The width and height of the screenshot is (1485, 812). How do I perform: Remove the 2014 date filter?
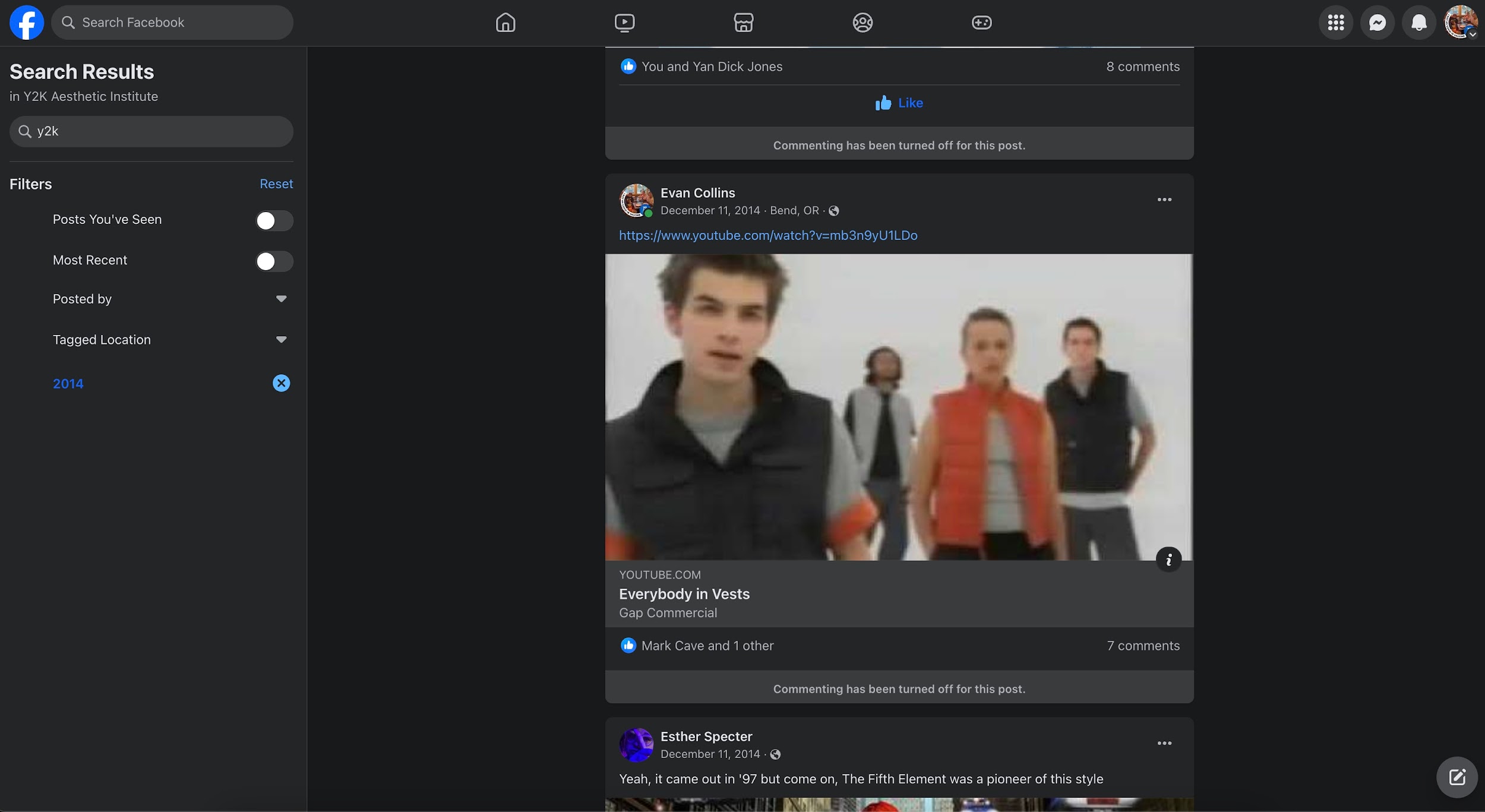click(x=281, y=383)
